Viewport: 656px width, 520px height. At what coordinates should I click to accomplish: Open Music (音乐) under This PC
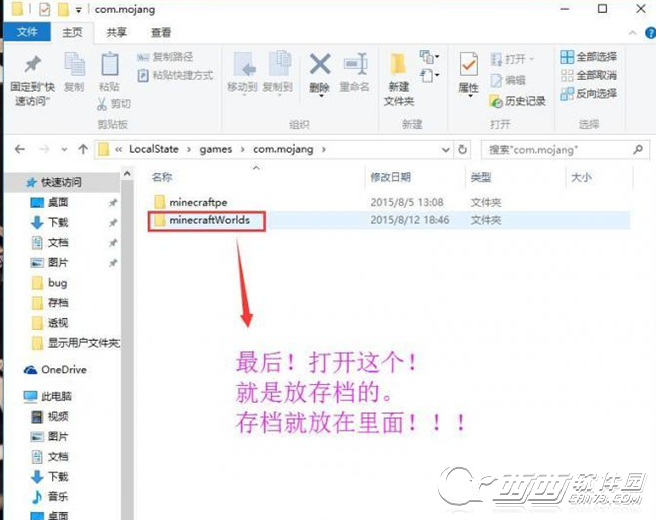click(x=50, y=497)
